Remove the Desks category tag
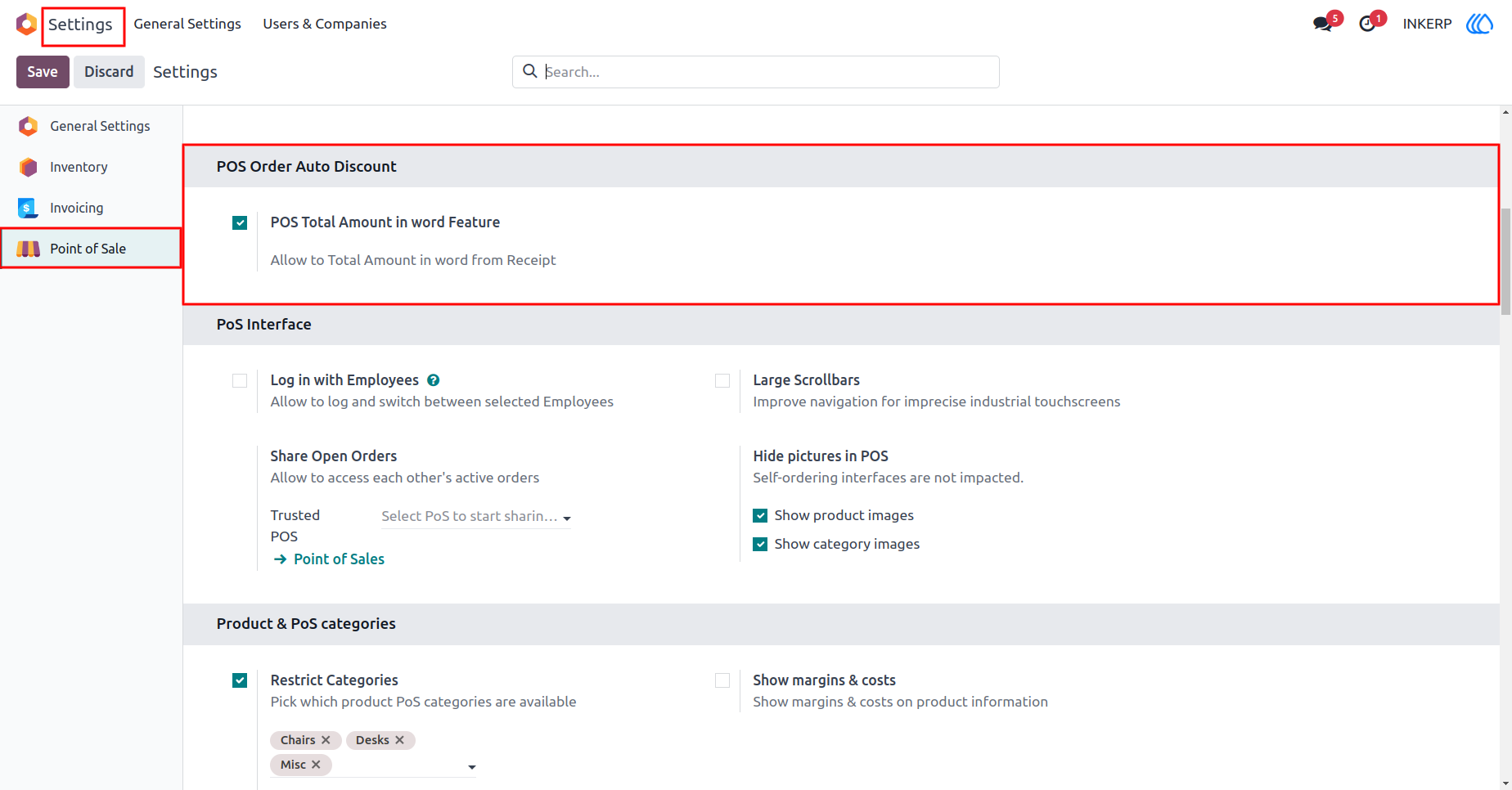The height and width of the screenshot is (790, 1512). point(399,740)
